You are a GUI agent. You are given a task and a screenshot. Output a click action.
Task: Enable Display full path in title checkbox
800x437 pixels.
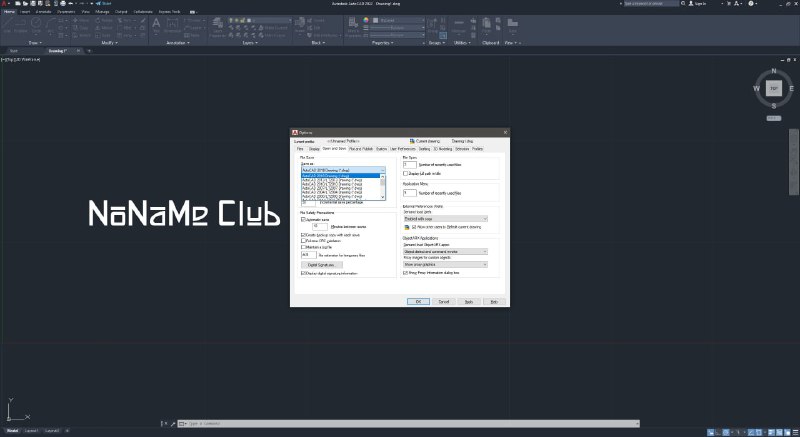(x=406, y=174)
